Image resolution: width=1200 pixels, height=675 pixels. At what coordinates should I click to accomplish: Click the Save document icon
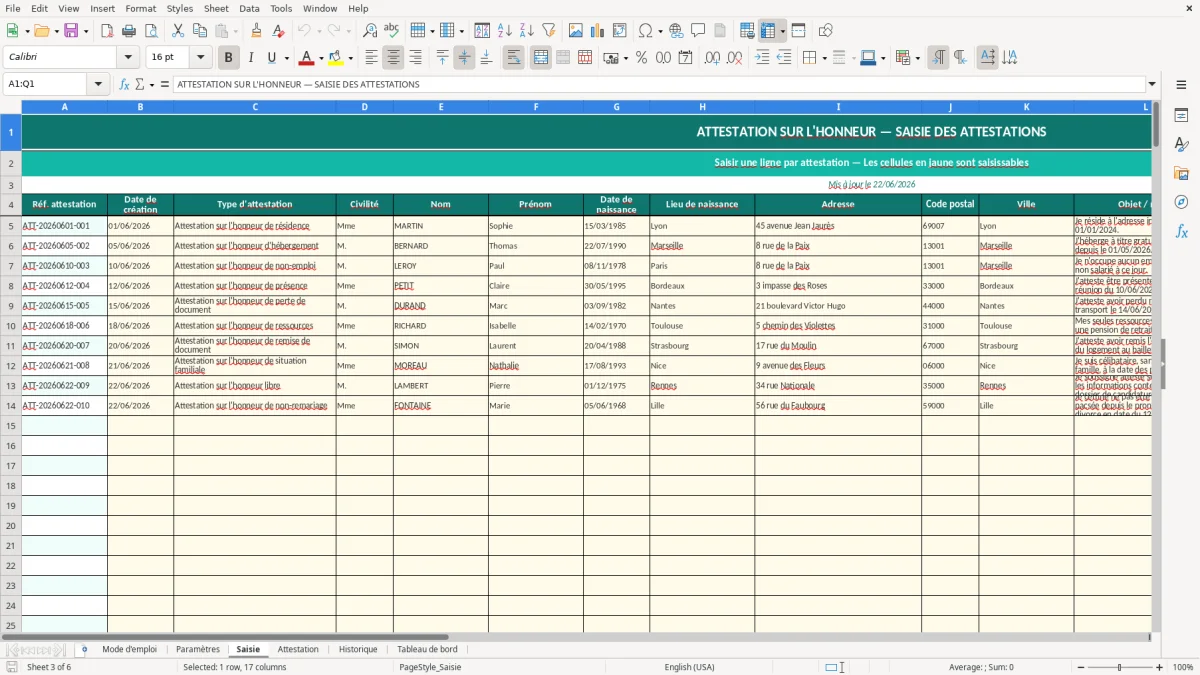[x=71, y=31]
